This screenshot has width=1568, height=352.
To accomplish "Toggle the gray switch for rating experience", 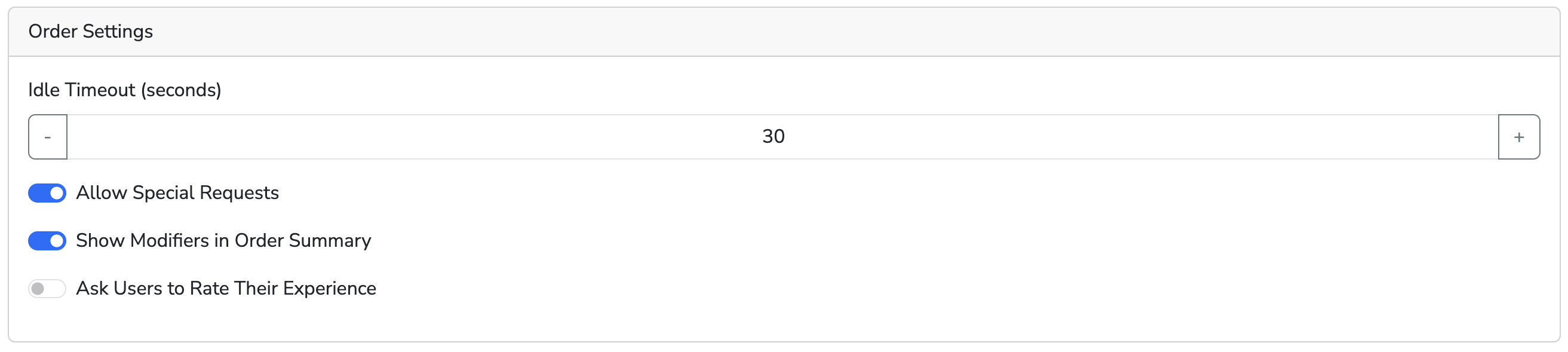I will click(x=47, y=289).
